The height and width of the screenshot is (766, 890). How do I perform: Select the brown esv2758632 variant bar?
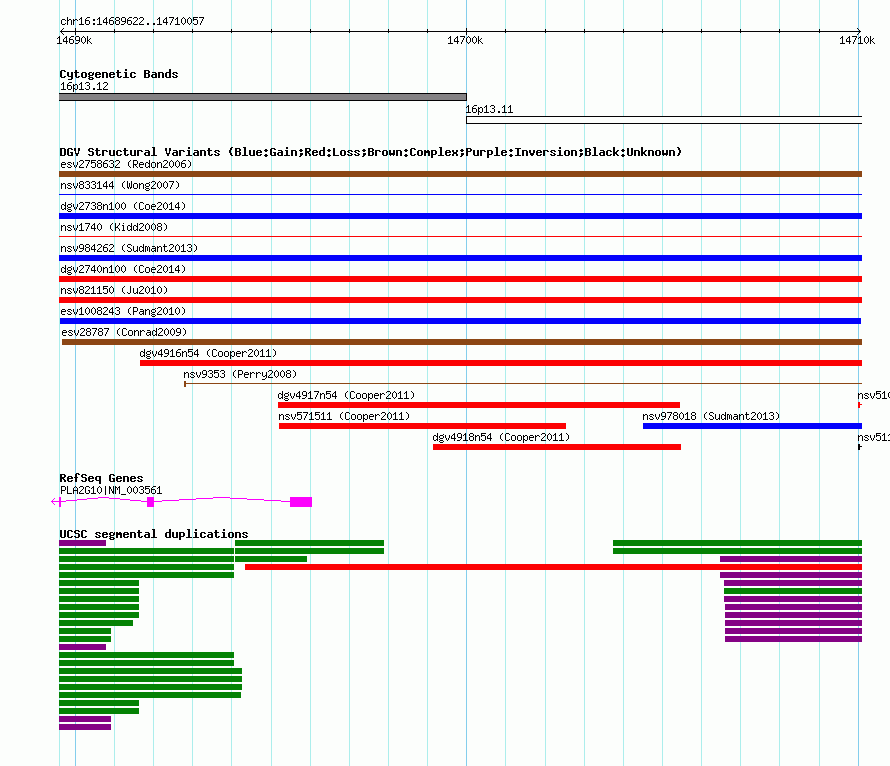point(460,174)
